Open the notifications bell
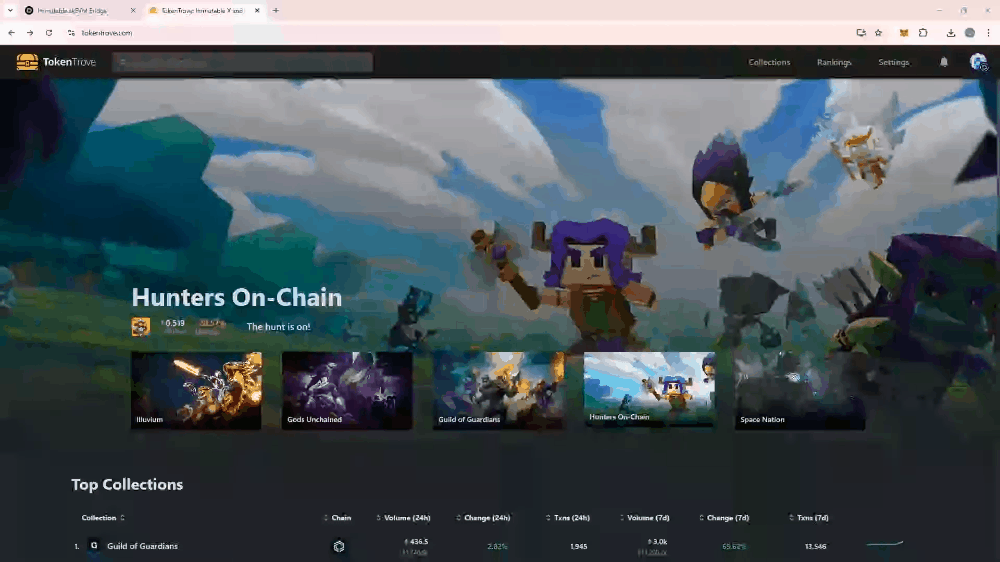 tap(943, 62)
